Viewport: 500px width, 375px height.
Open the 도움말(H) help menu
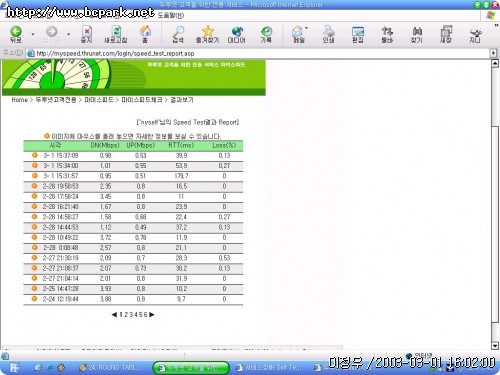(171, 15)
